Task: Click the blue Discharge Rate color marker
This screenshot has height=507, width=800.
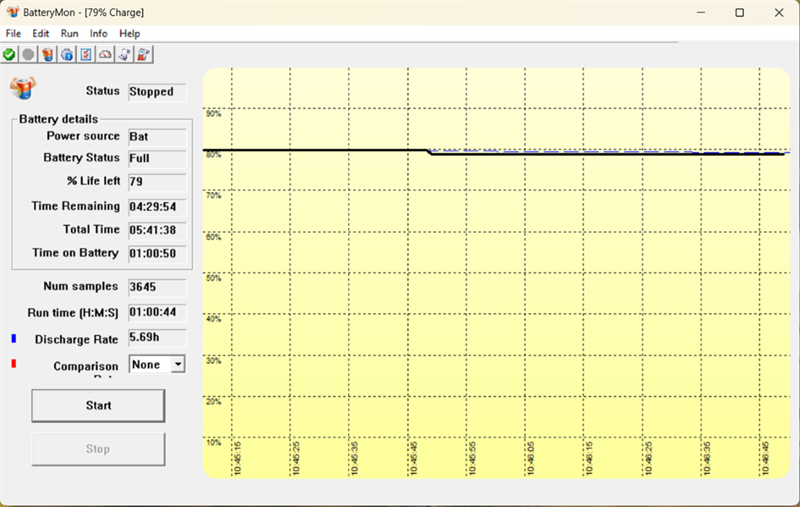Action: [13, 340]
